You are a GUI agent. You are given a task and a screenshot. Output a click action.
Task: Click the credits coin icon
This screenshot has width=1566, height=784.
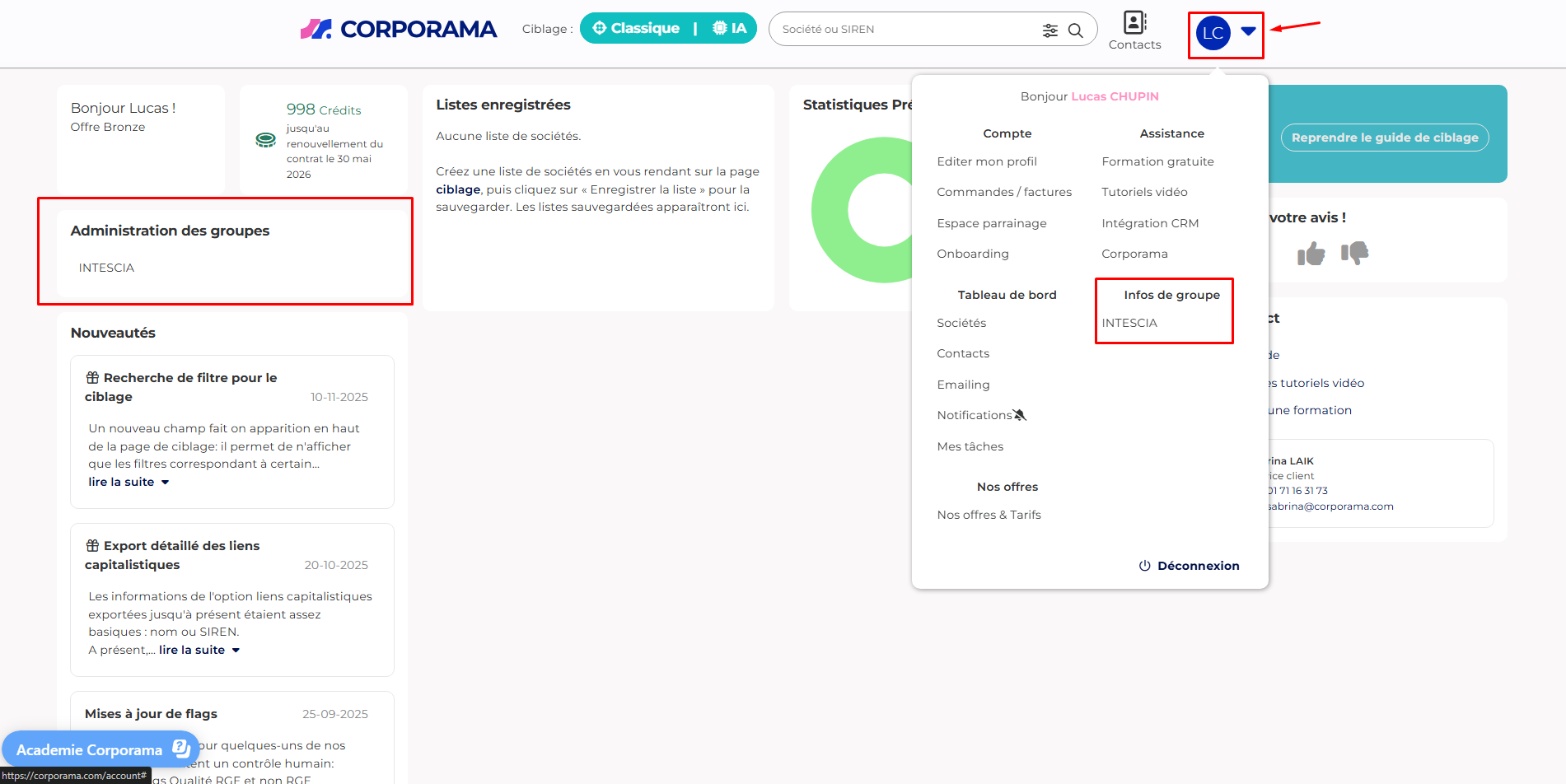click(x=266, y=140)
